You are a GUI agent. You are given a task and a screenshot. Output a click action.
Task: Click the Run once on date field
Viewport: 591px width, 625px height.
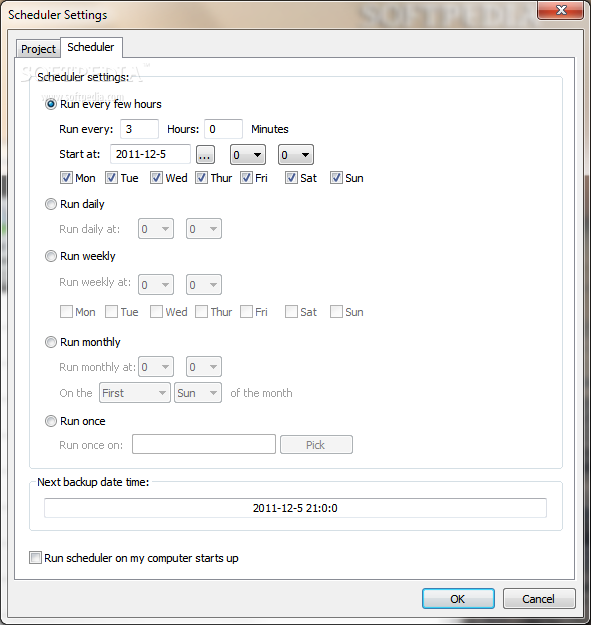click(x=204, y=444)
